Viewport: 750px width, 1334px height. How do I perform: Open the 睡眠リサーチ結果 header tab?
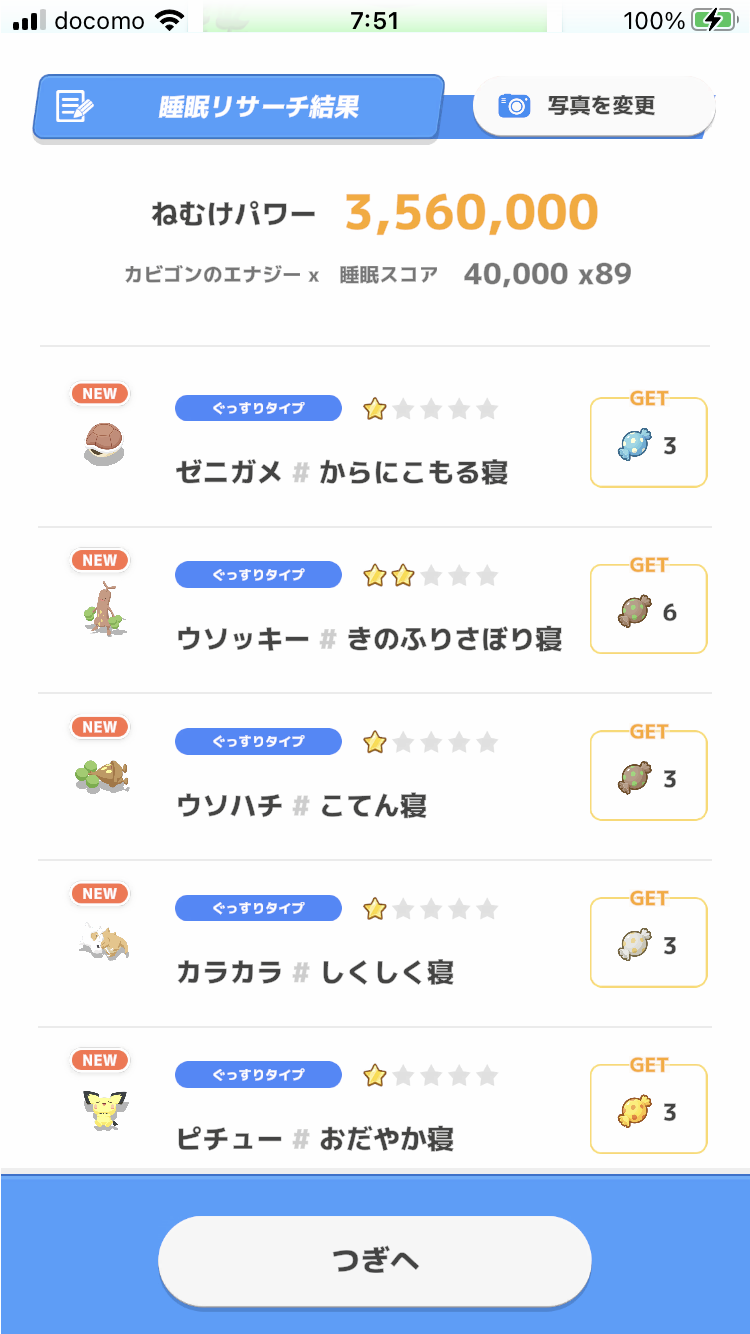[238, 106]
